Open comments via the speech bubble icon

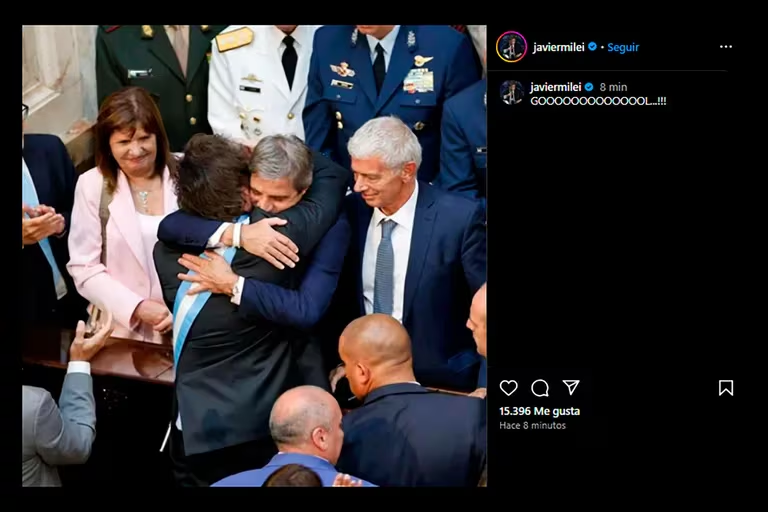click(540, 388)
